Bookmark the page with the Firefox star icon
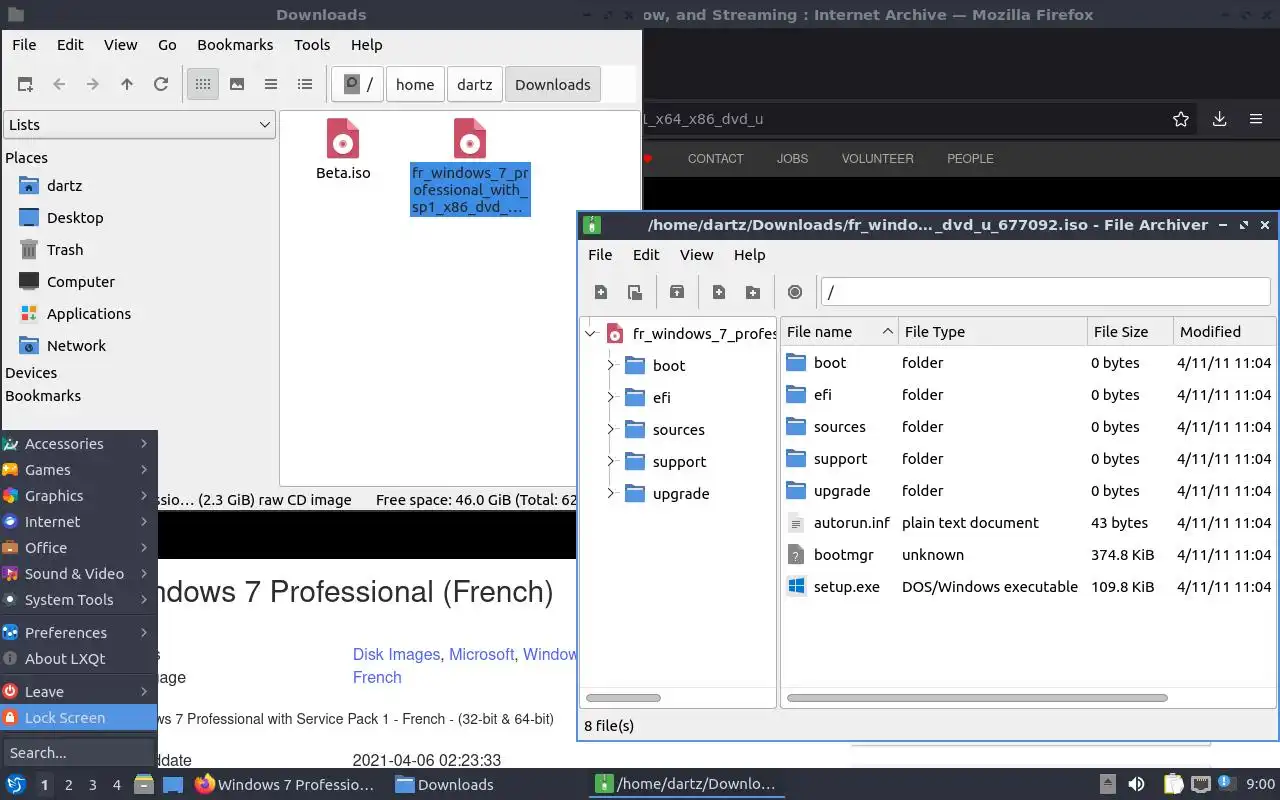 coord(1181,119)
